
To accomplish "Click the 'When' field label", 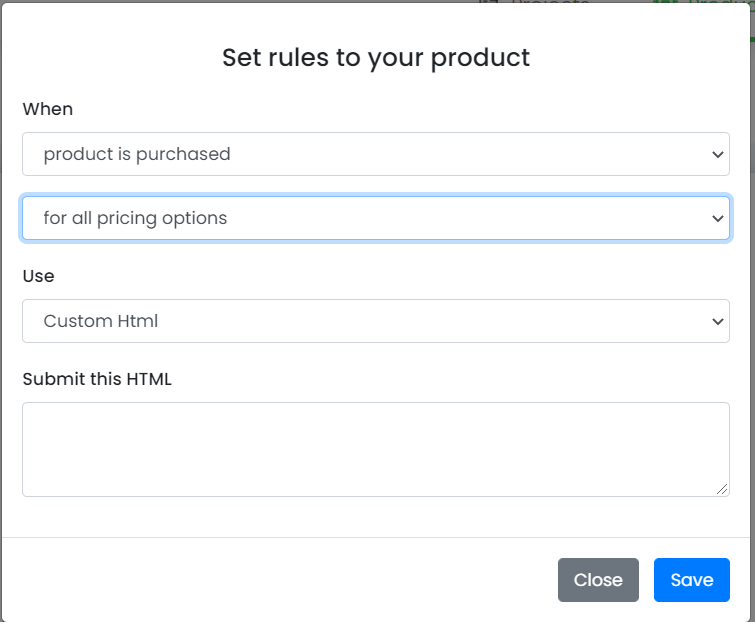I will click(48, 109).
